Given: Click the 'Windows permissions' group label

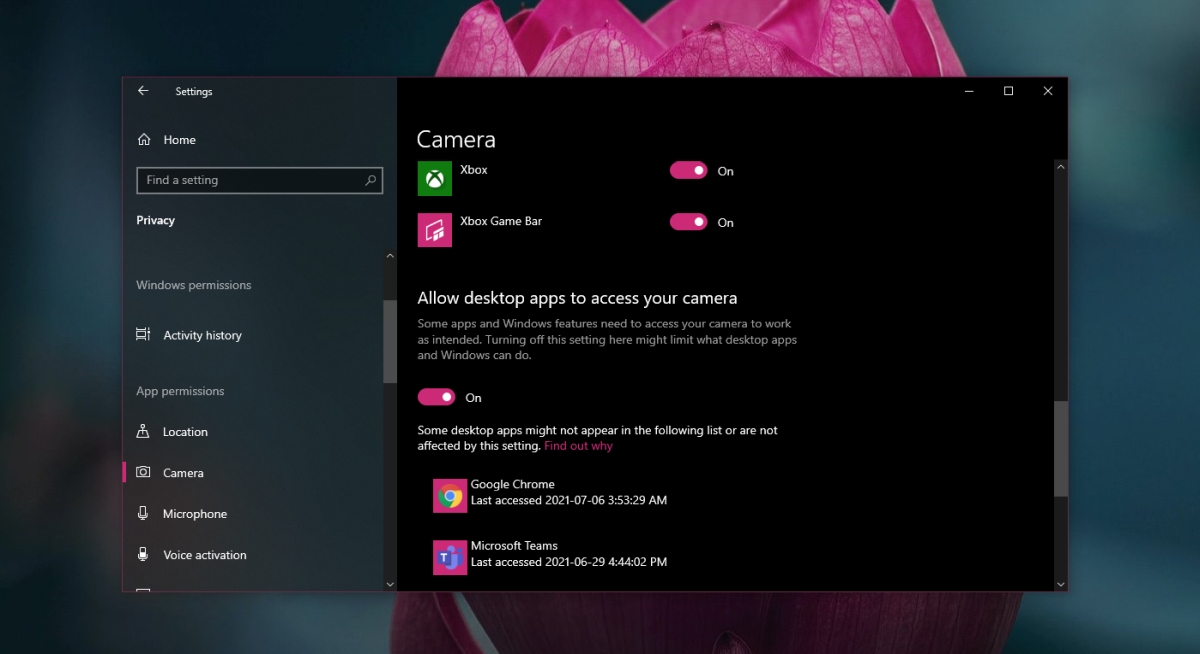Looking at the screenshot, I should click(194, 285).
